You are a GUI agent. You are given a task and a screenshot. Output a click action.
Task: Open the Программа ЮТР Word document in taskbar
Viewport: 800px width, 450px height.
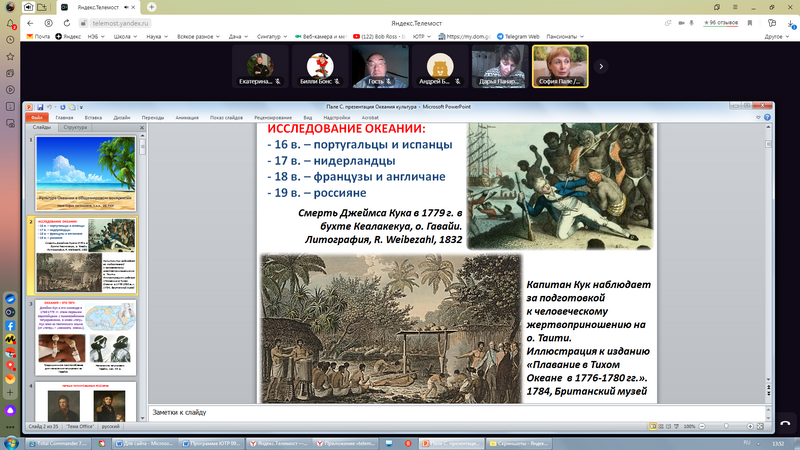click(x=212, y=443)
